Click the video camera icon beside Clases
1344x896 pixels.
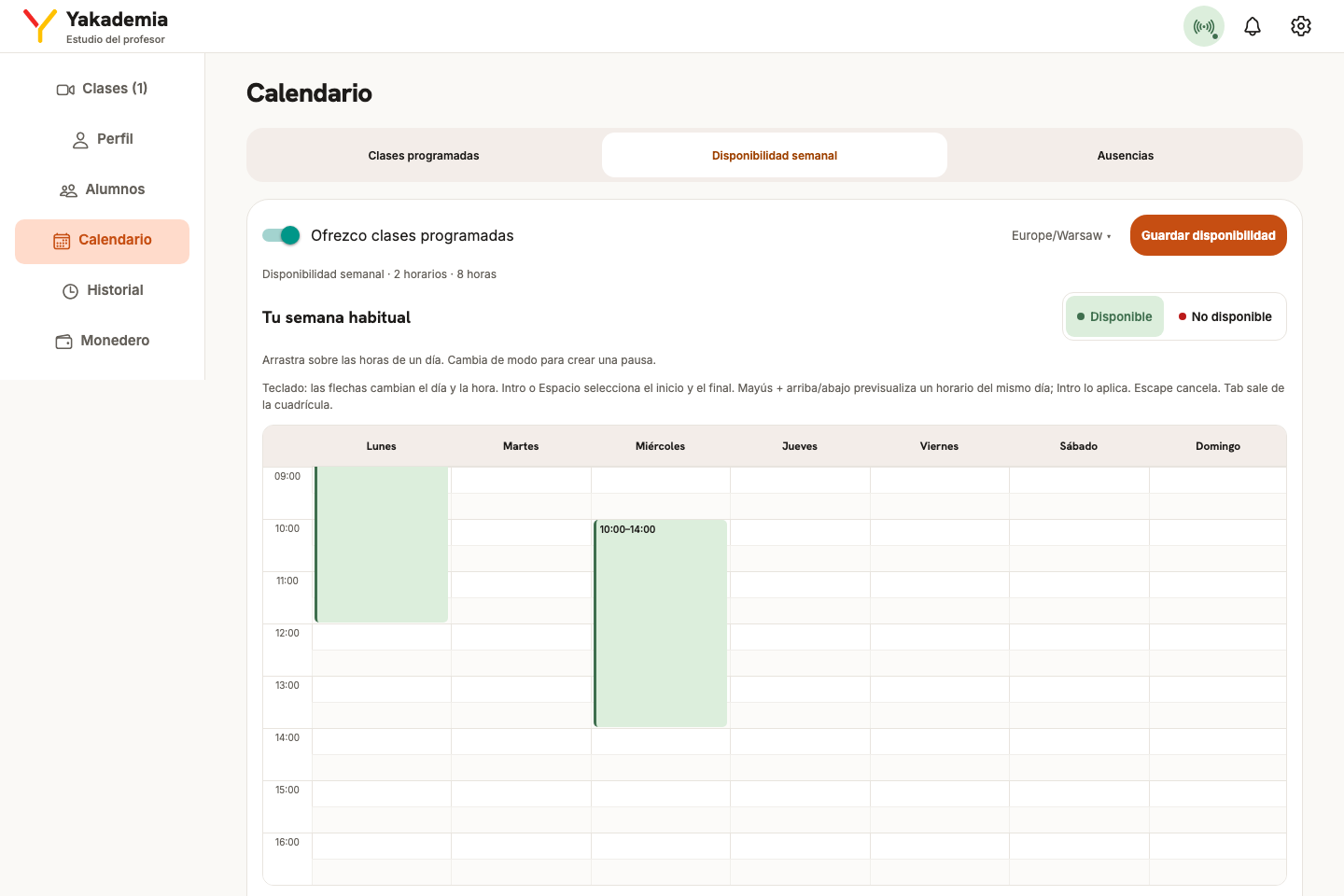click(65, 90)
